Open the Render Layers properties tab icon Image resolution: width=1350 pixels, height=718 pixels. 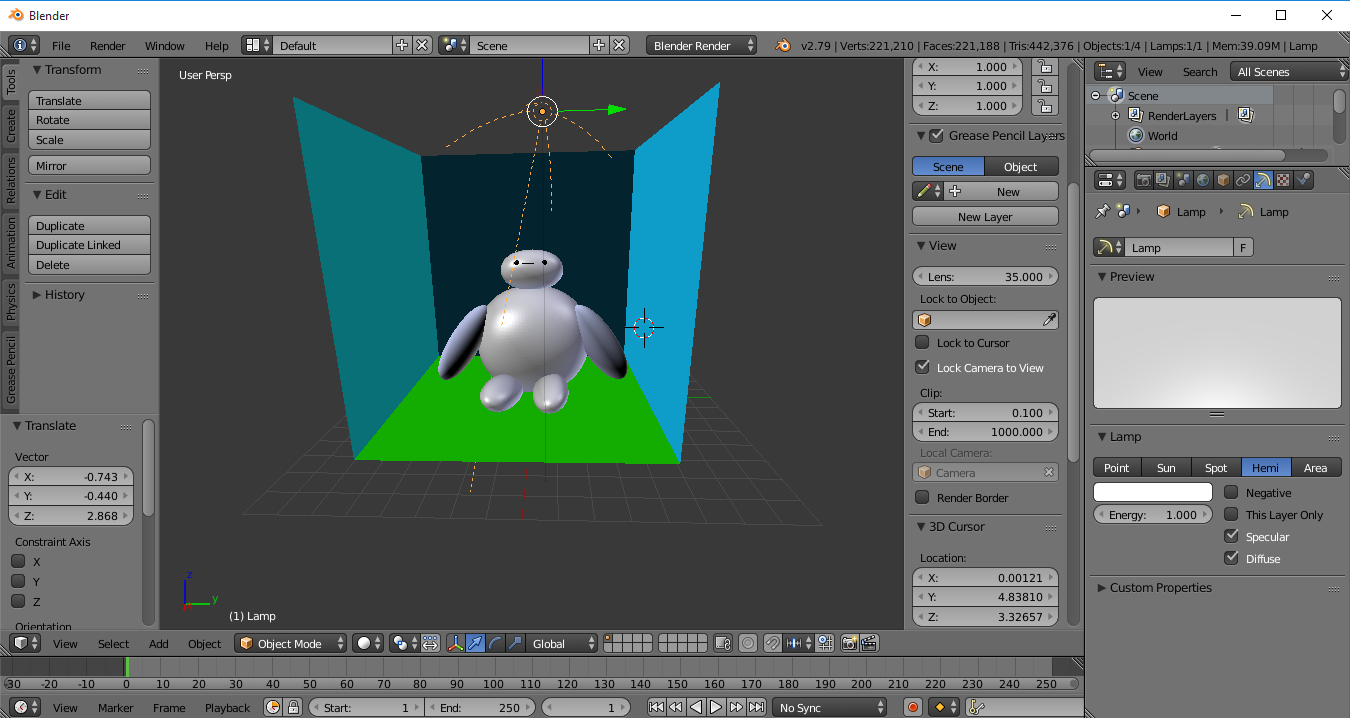click(1163, 180)
